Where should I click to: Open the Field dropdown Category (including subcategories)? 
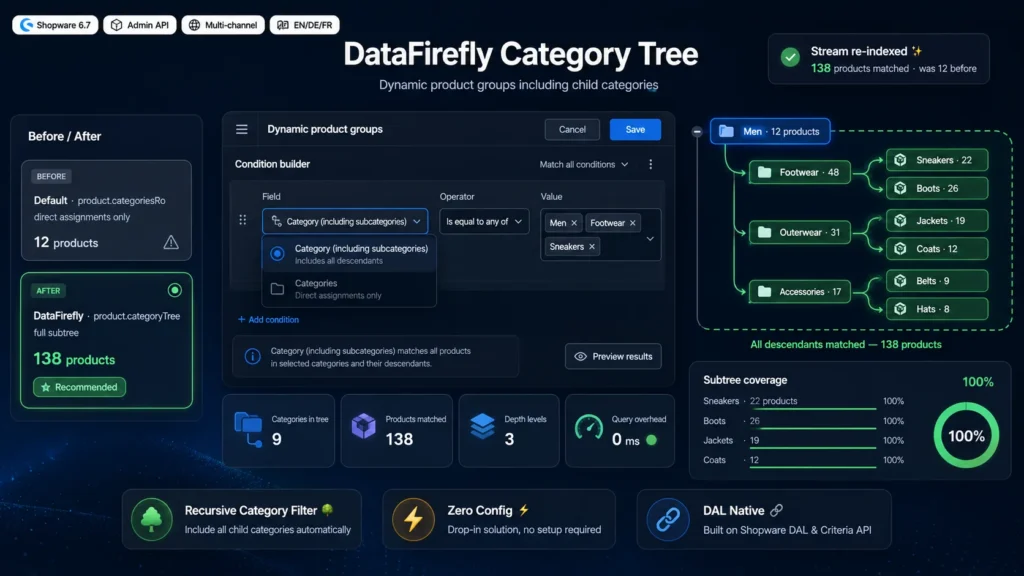tap(345, 221)
